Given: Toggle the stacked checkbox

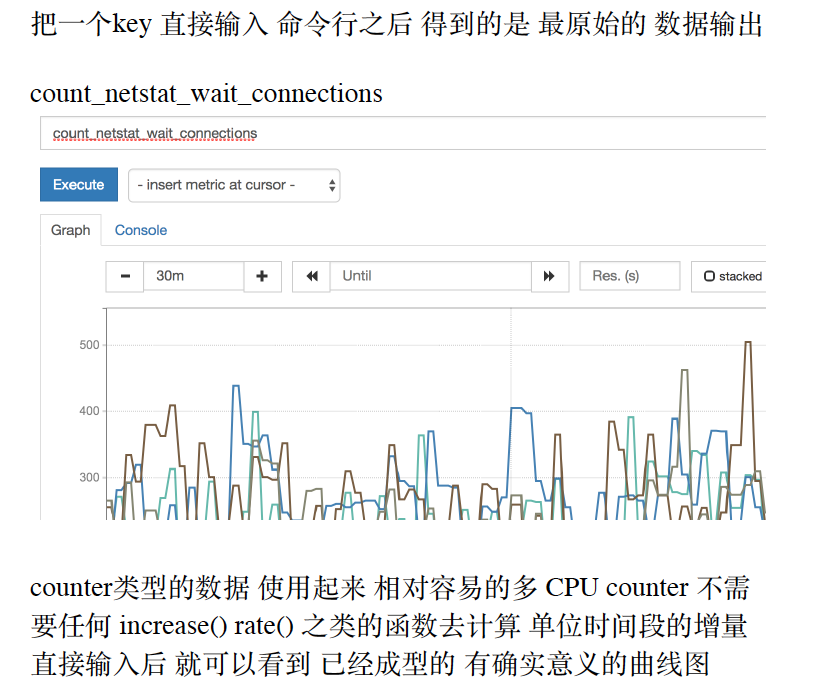Looking at the screenshot, I should [x=709, y=276].
